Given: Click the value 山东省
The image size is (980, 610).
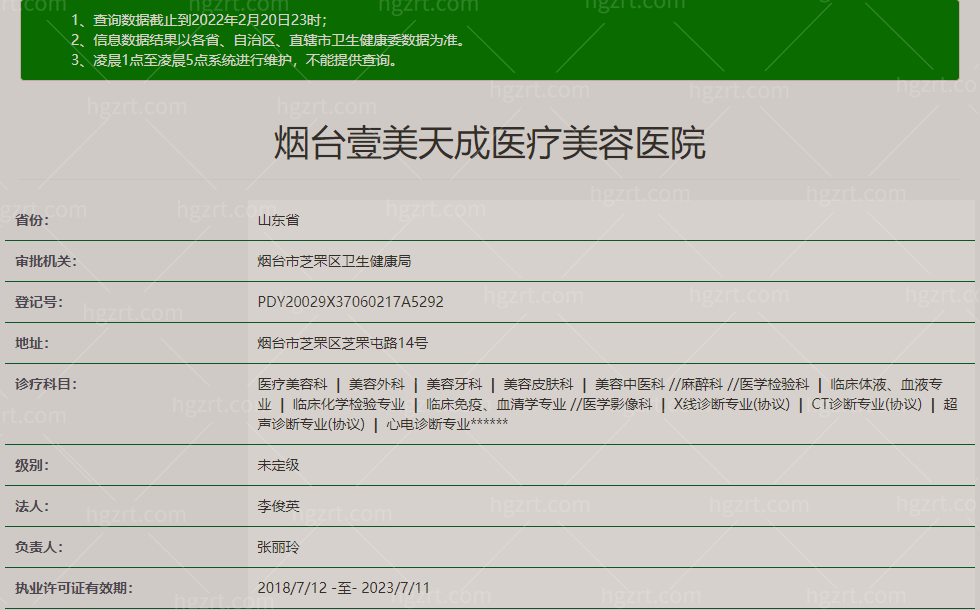Looking at the screenshot, I should [x=278, y=220].
